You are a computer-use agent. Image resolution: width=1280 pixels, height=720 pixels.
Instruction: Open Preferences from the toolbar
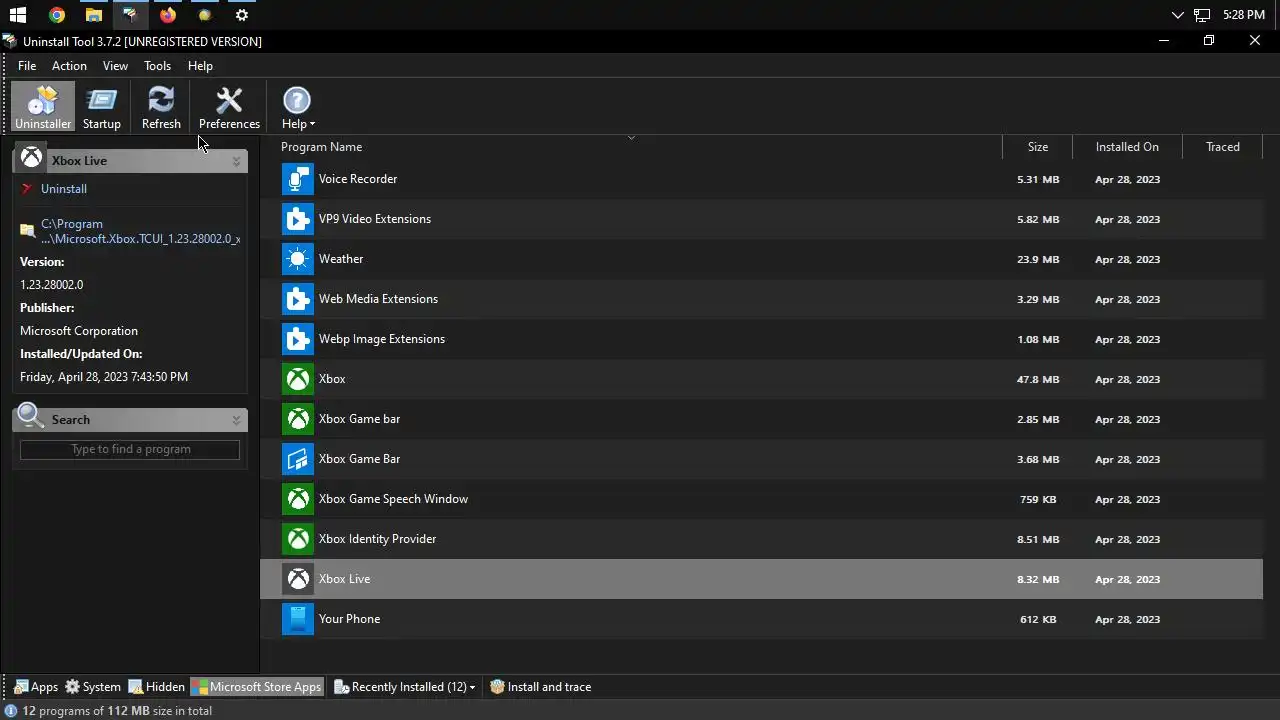229,107
